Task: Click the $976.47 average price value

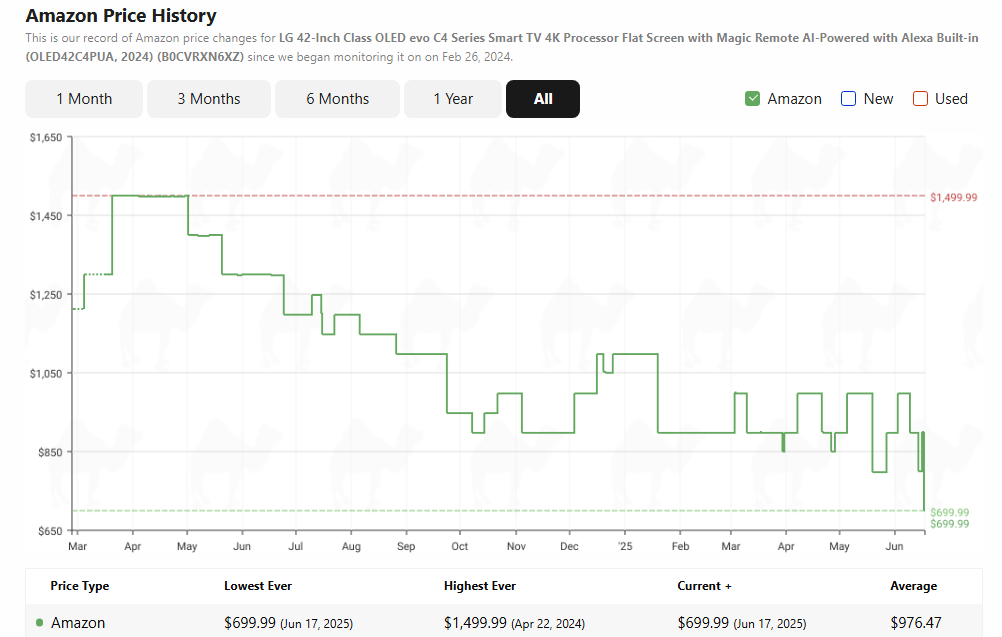Action: 916,623
